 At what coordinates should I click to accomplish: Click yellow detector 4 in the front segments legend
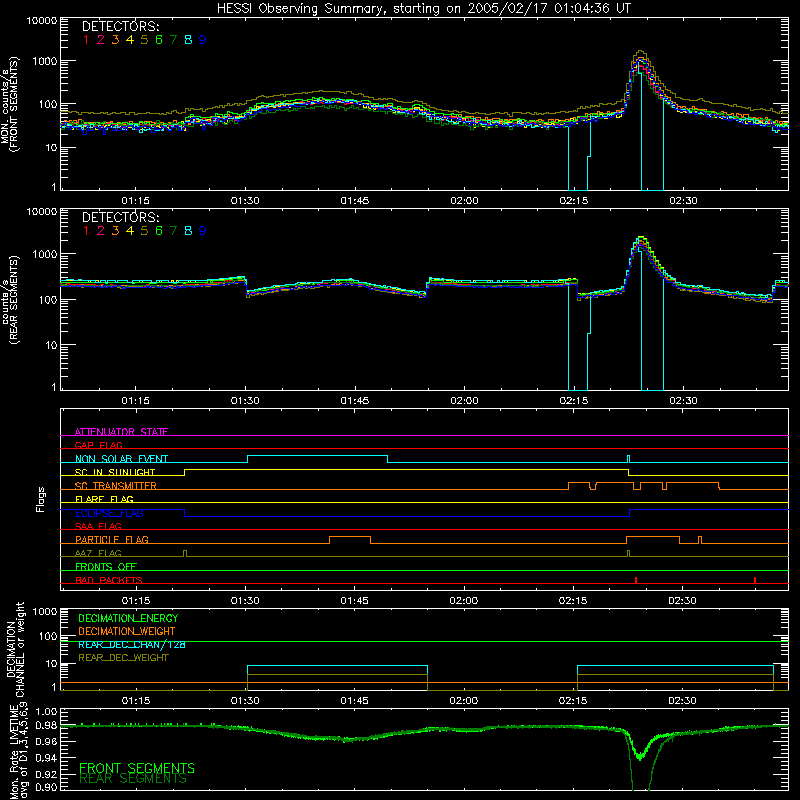point(130,39)
